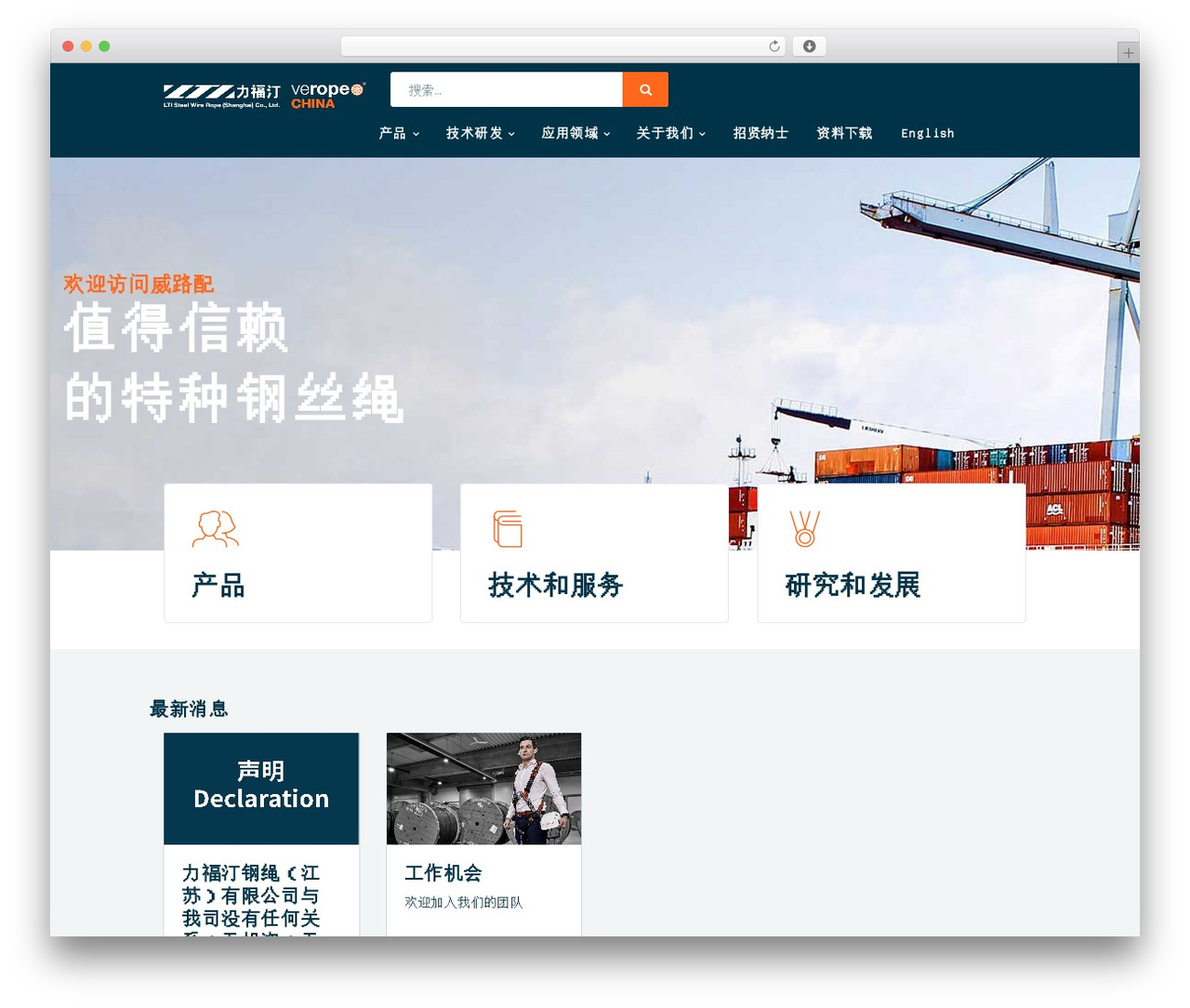The width and height of the screenshot is (1190, 1008).
Task: Open the 研究和发展 card title
Action: pos(853,585)
